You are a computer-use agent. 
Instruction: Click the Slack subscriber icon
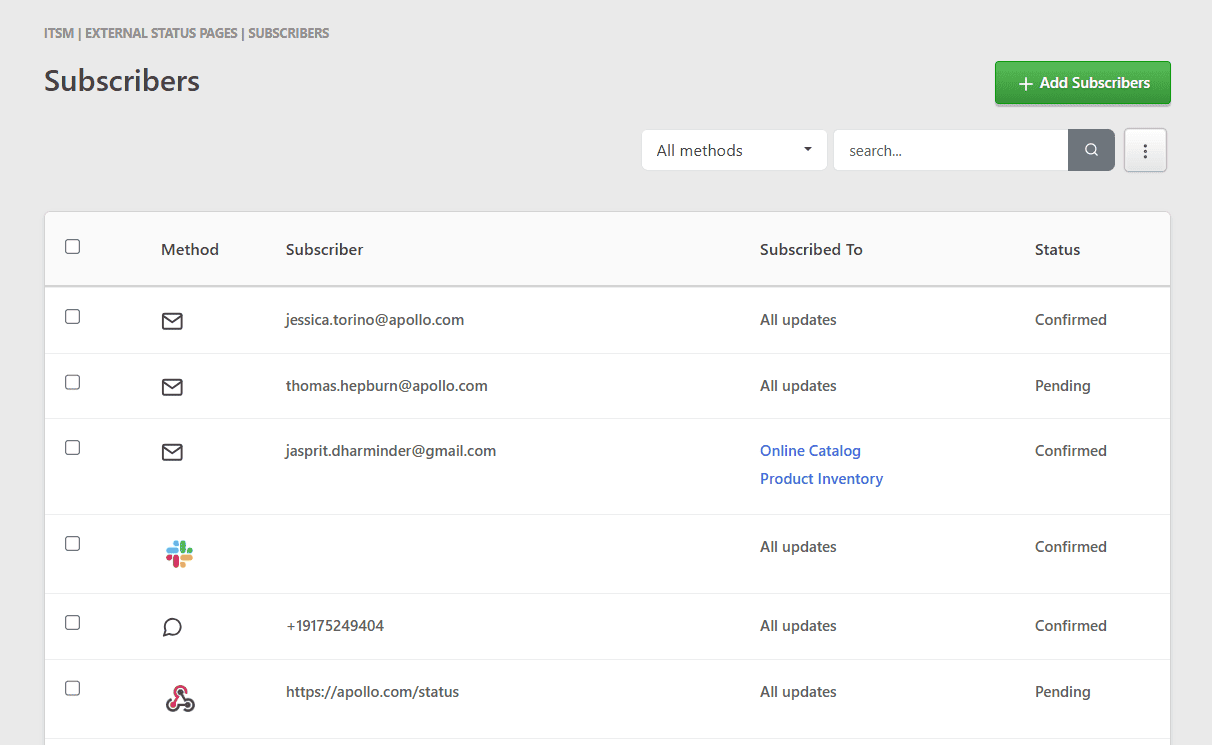coord(179,554)
